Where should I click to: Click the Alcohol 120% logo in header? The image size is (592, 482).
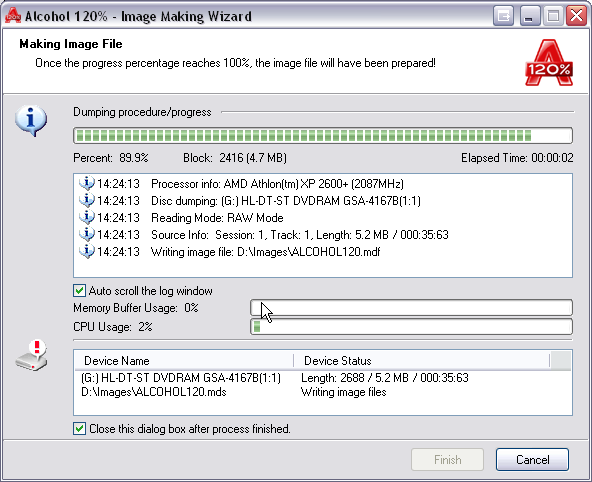(549, 63)
